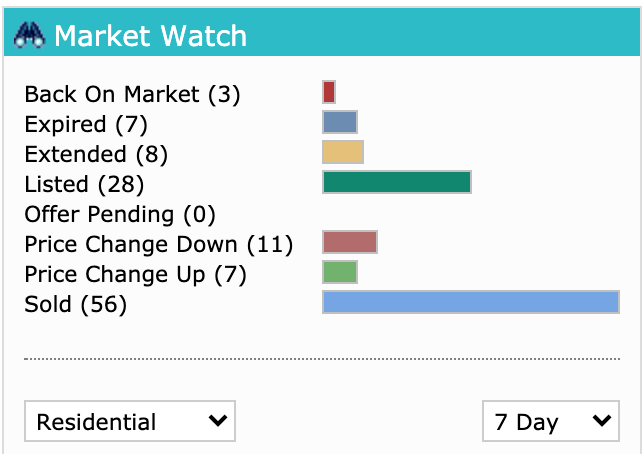Click the binoculars Market Watch icon
642x454 pixels.
(29, 36)
